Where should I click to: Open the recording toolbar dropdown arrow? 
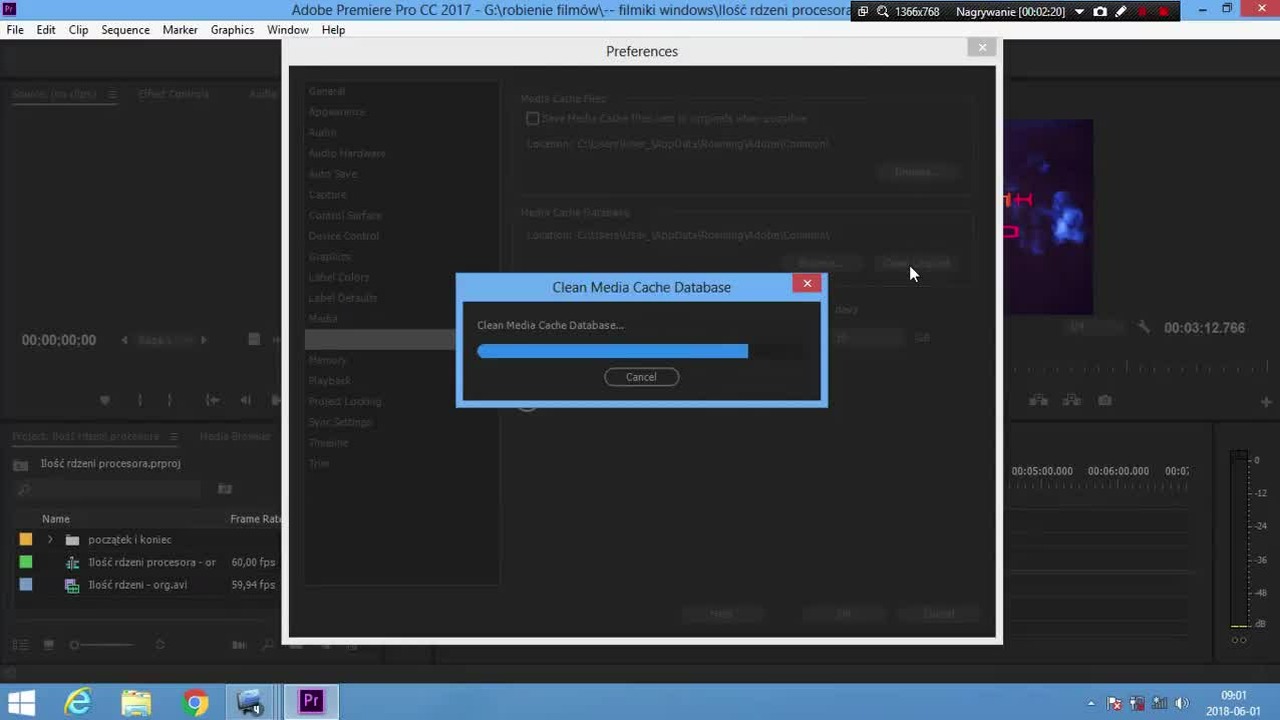[1079, 12]
